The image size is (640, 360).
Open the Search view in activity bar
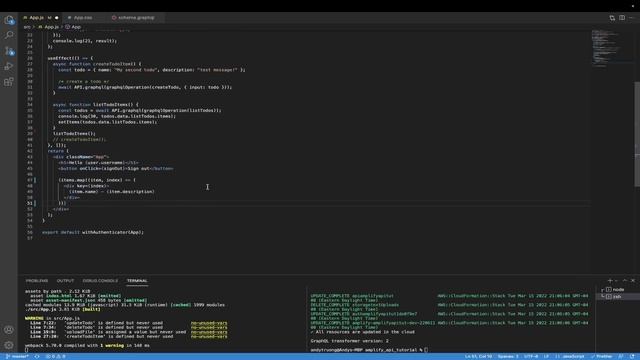click(9, 35)
